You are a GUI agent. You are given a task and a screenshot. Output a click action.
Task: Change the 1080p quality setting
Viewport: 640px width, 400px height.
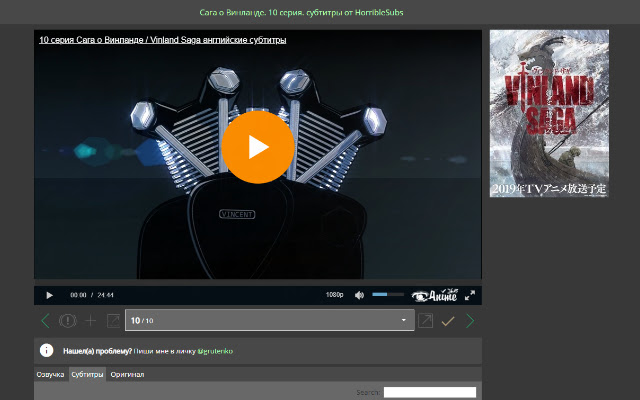334,295
